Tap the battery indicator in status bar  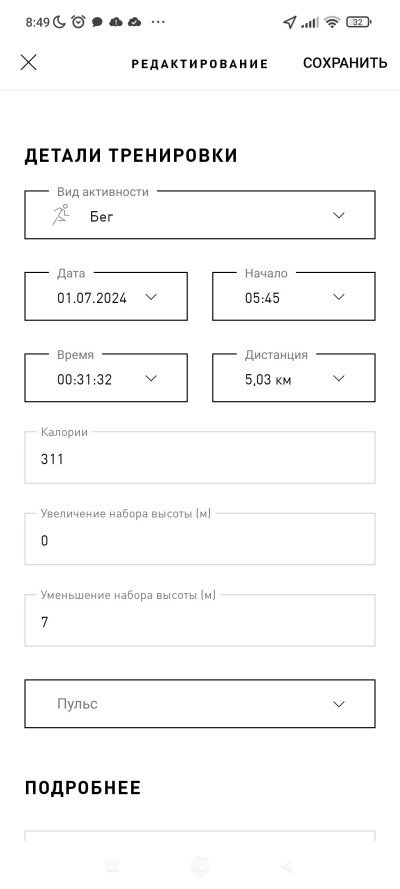[x=360, y=23]
